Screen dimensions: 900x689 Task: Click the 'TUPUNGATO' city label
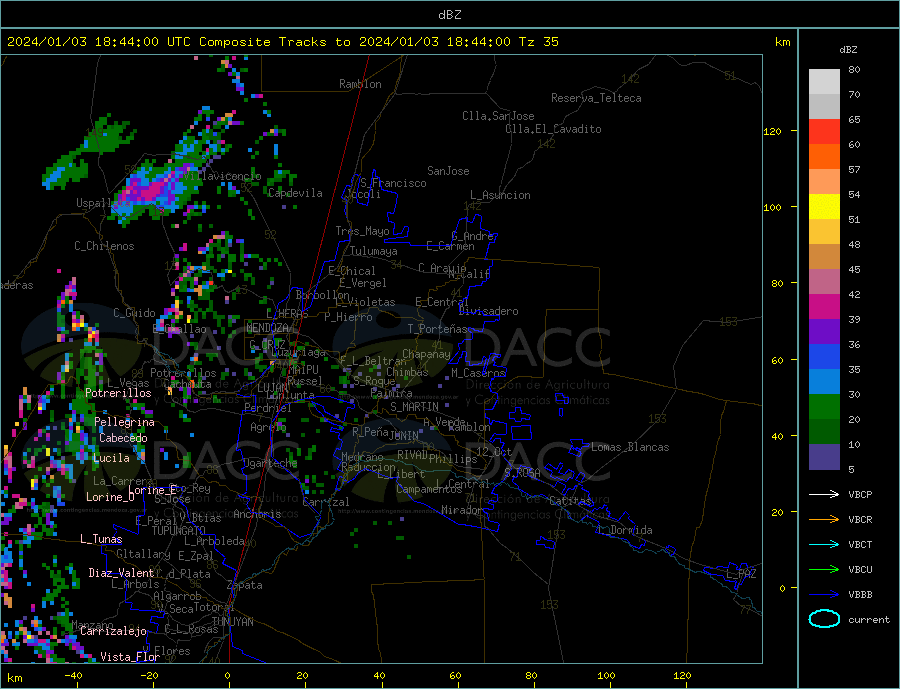click(178, 531)
